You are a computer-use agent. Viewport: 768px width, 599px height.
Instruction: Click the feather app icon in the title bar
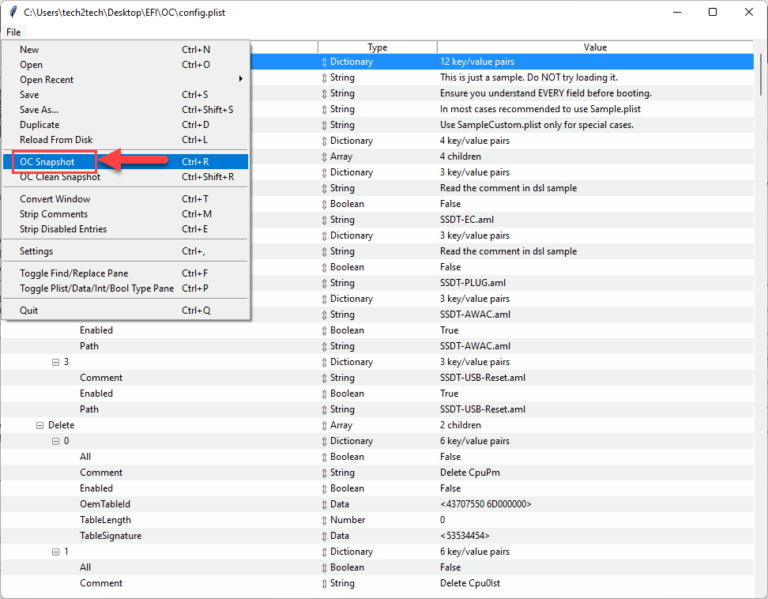click(12, 12)
